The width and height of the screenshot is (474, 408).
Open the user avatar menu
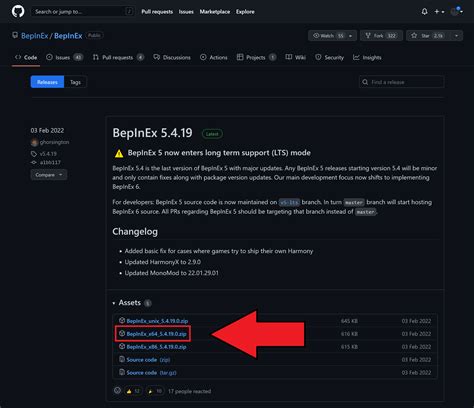(x=456, y=11)
